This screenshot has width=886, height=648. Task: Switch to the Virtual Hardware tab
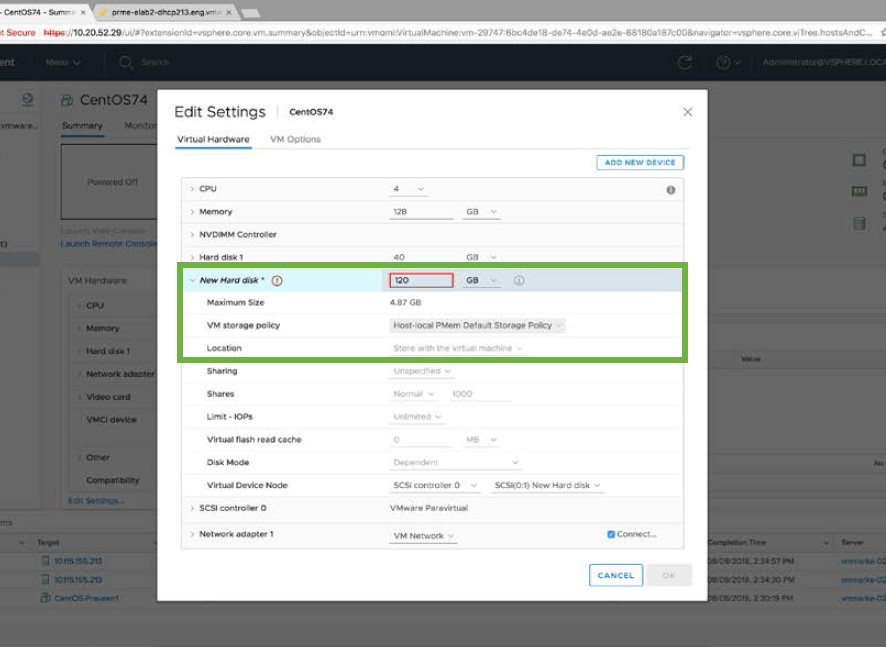[x=213, y=140]
